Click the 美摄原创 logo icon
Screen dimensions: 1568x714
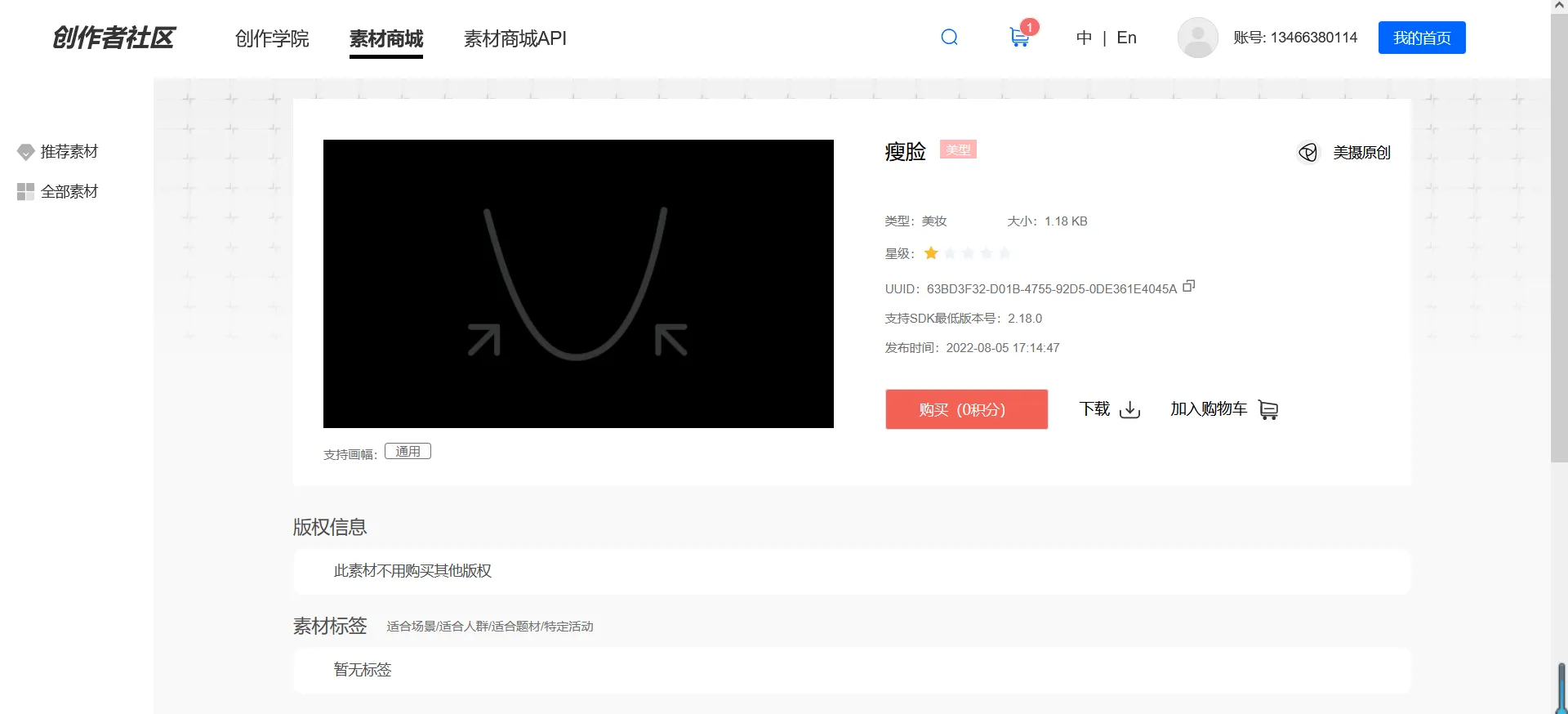(1308, 152)
